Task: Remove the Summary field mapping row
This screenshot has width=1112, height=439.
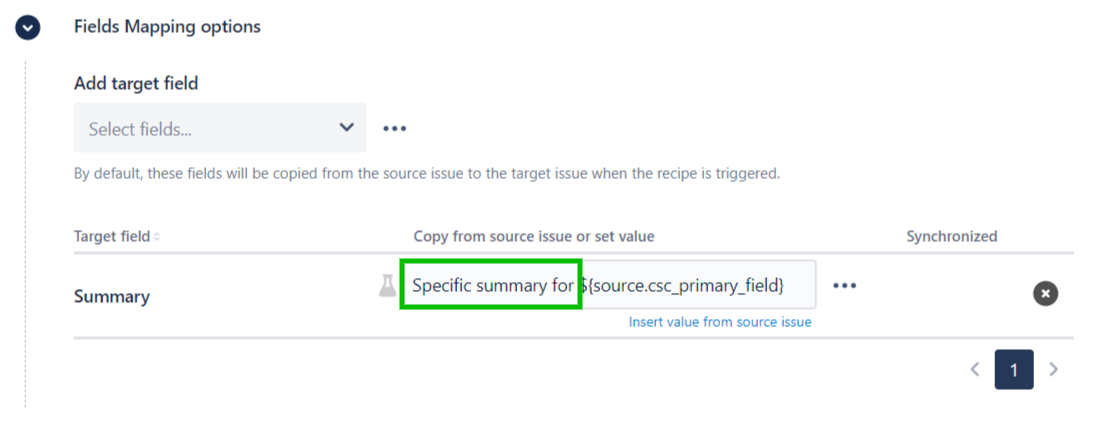Action: (1045, 294)
